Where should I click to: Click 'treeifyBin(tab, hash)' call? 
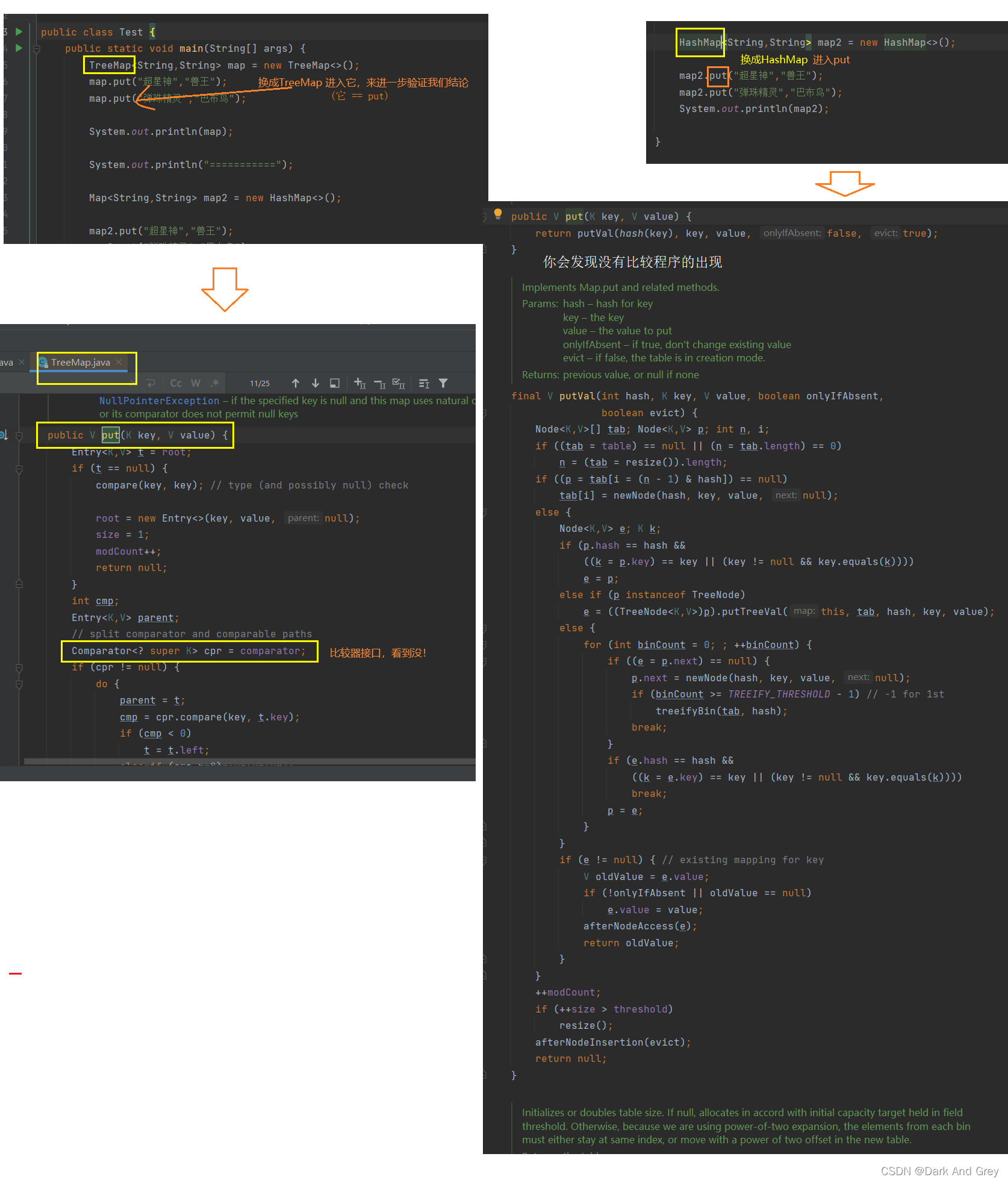coord(718,711)
